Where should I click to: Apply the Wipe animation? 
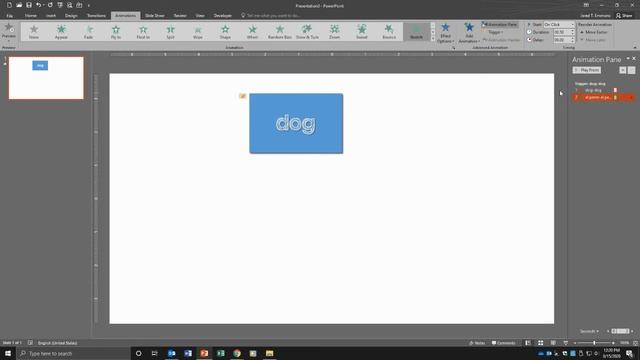tap(198, 32)
